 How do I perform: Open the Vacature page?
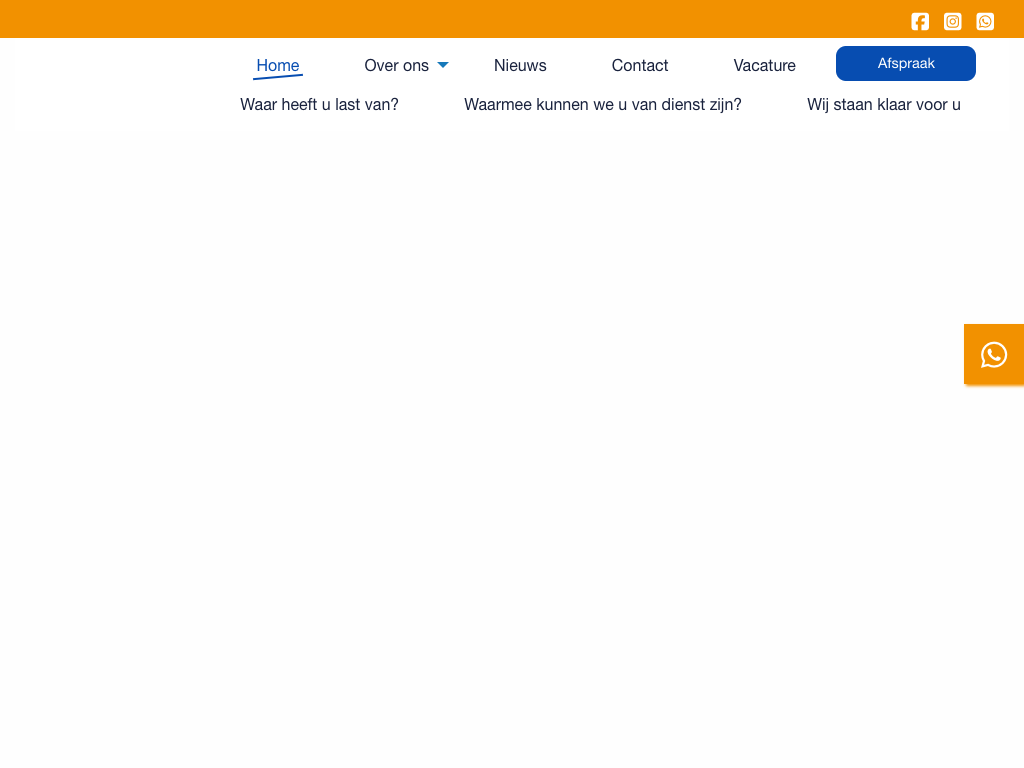point(764,65)
